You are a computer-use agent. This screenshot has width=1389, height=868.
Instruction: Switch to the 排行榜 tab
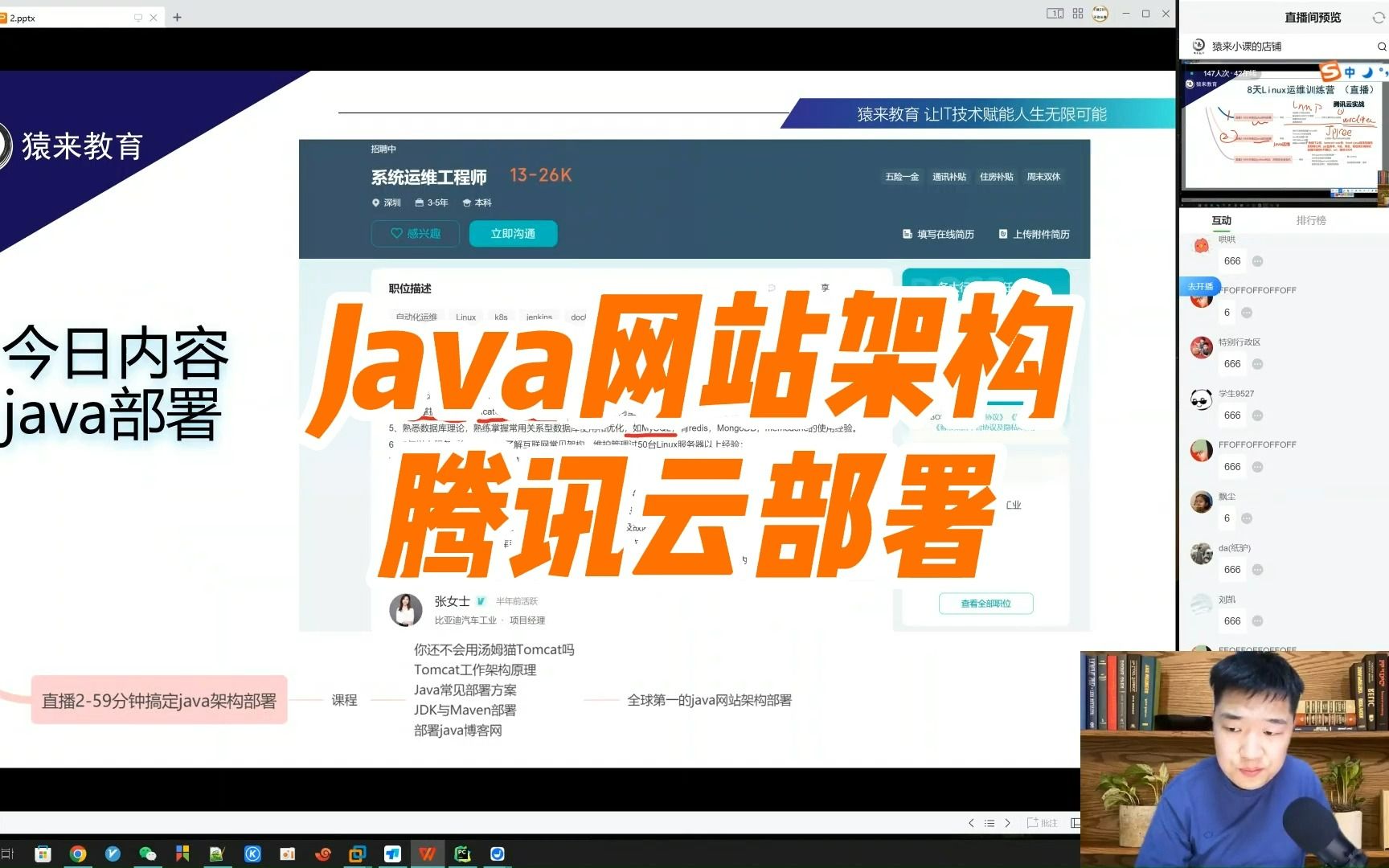1311,220
